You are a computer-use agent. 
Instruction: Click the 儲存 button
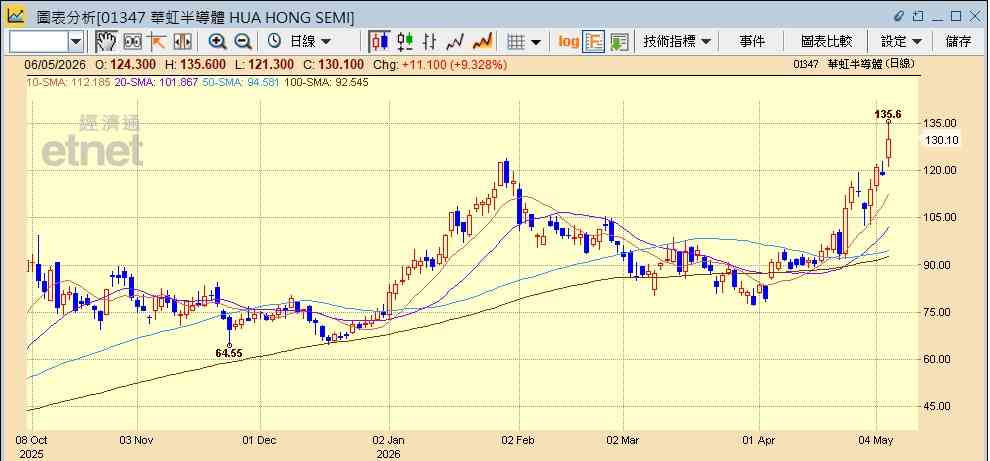click(958, 42)
